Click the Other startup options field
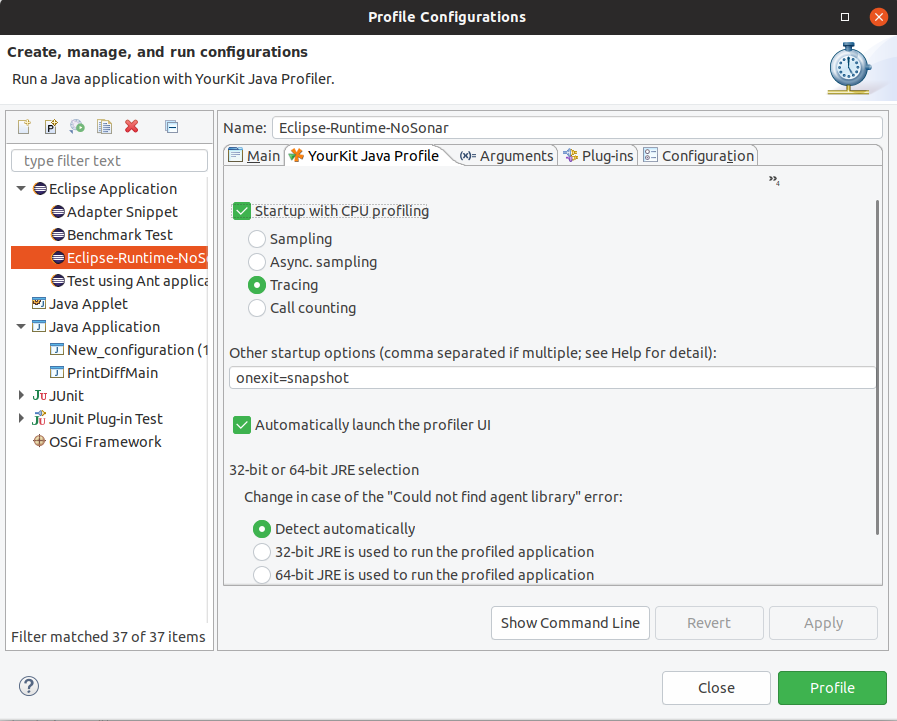The height and width of the screenshot is (721, 897). pos(553,378)
